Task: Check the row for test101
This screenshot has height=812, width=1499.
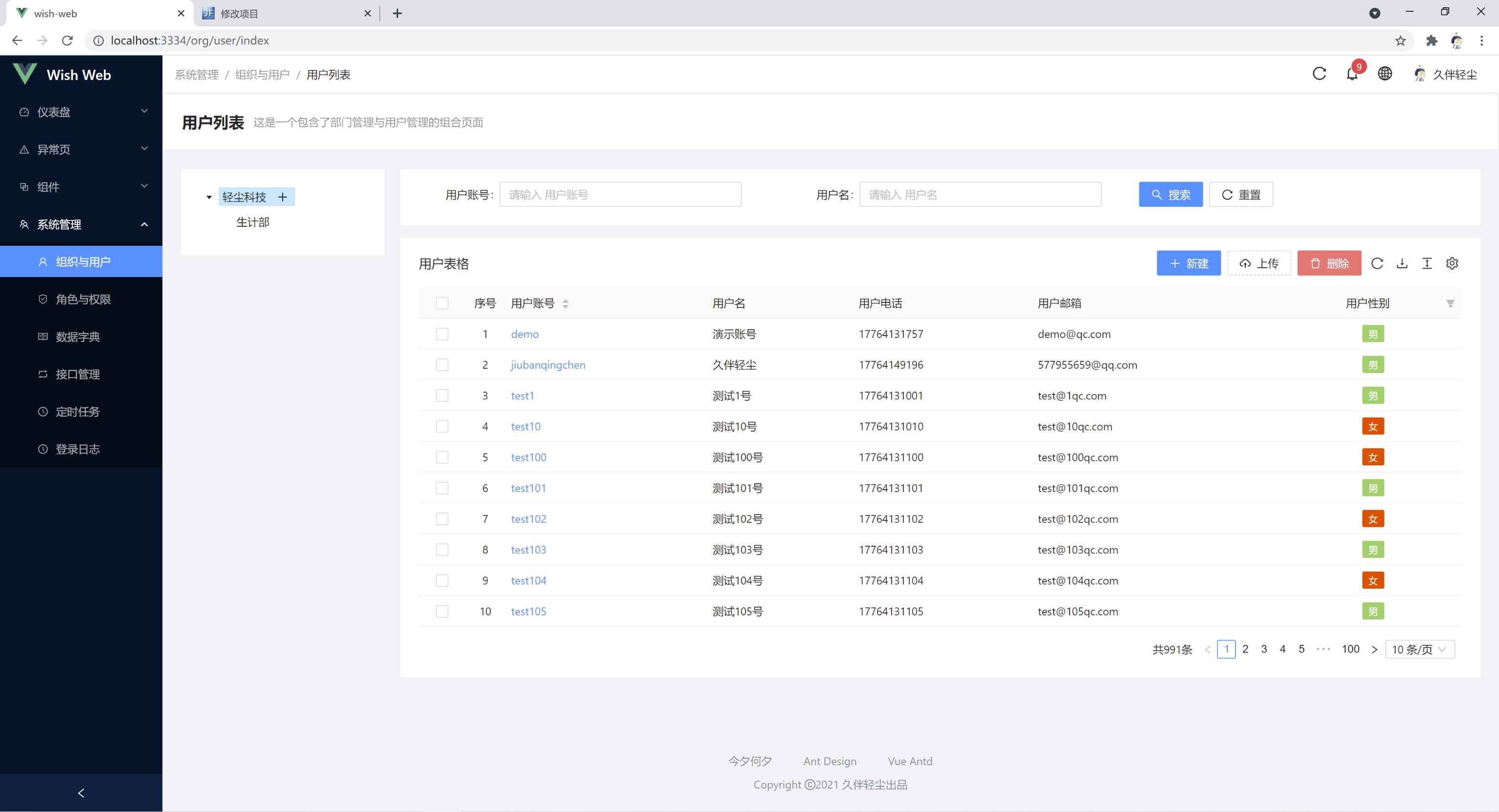Action: point(442,488)
